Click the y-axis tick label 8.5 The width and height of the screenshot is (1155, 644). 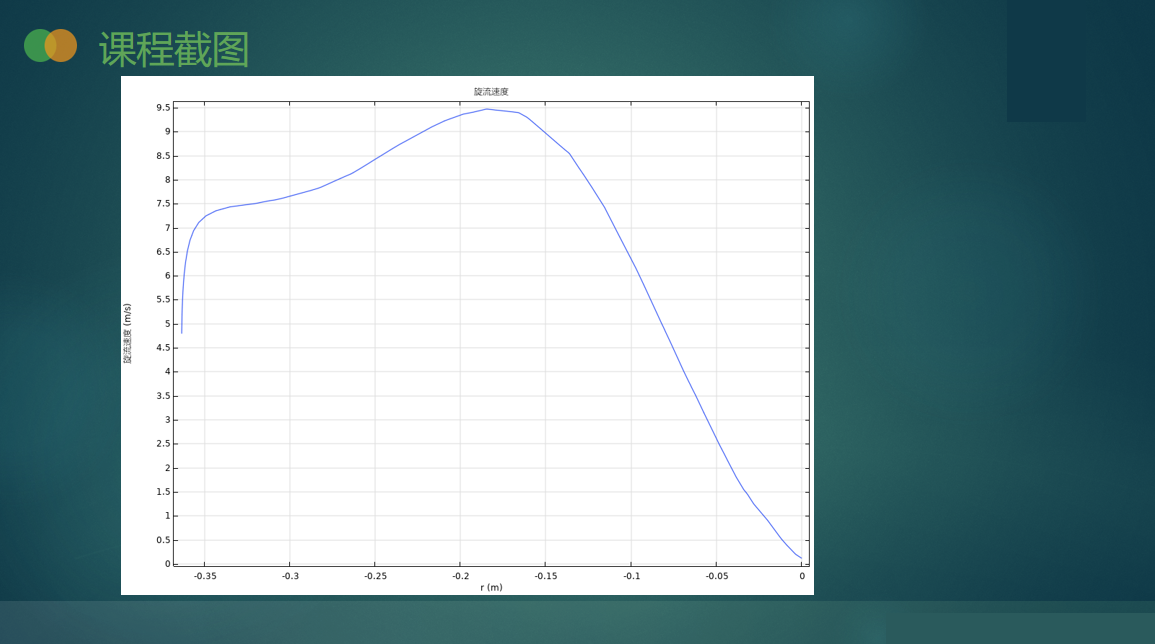pyautogui.click(x=163, y=156)
